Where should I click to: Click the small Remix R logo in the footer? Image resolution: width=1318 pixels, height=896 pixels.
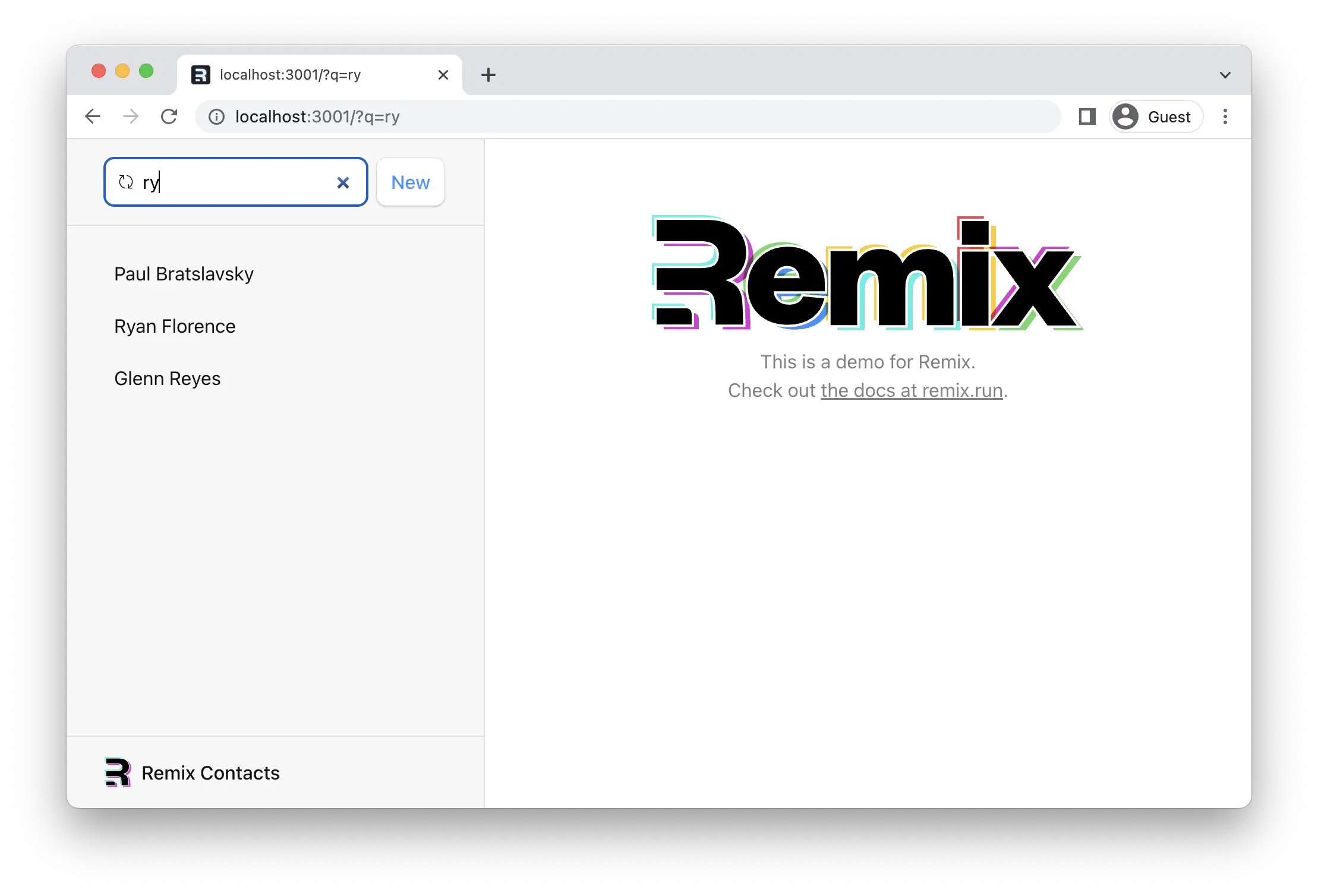117,772
